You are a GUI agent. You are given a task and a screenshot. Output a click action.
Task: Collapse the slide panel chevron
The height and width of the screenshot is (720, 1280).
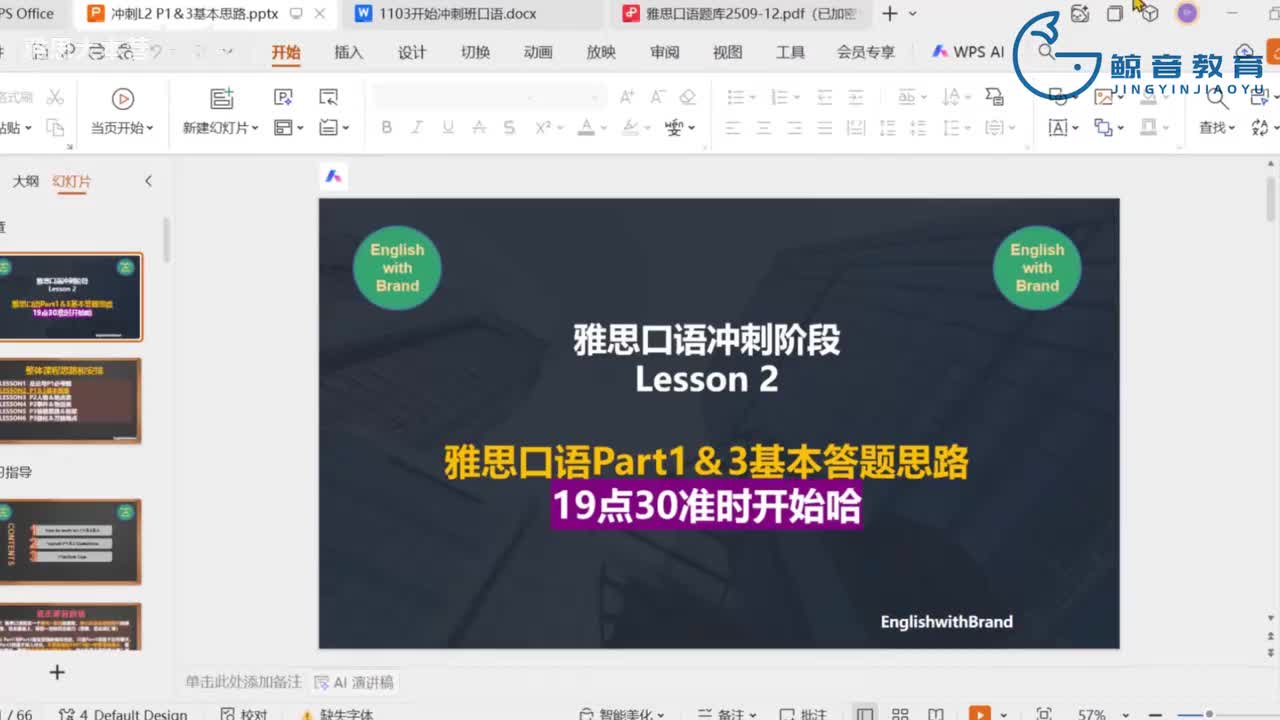coord(148,181)
